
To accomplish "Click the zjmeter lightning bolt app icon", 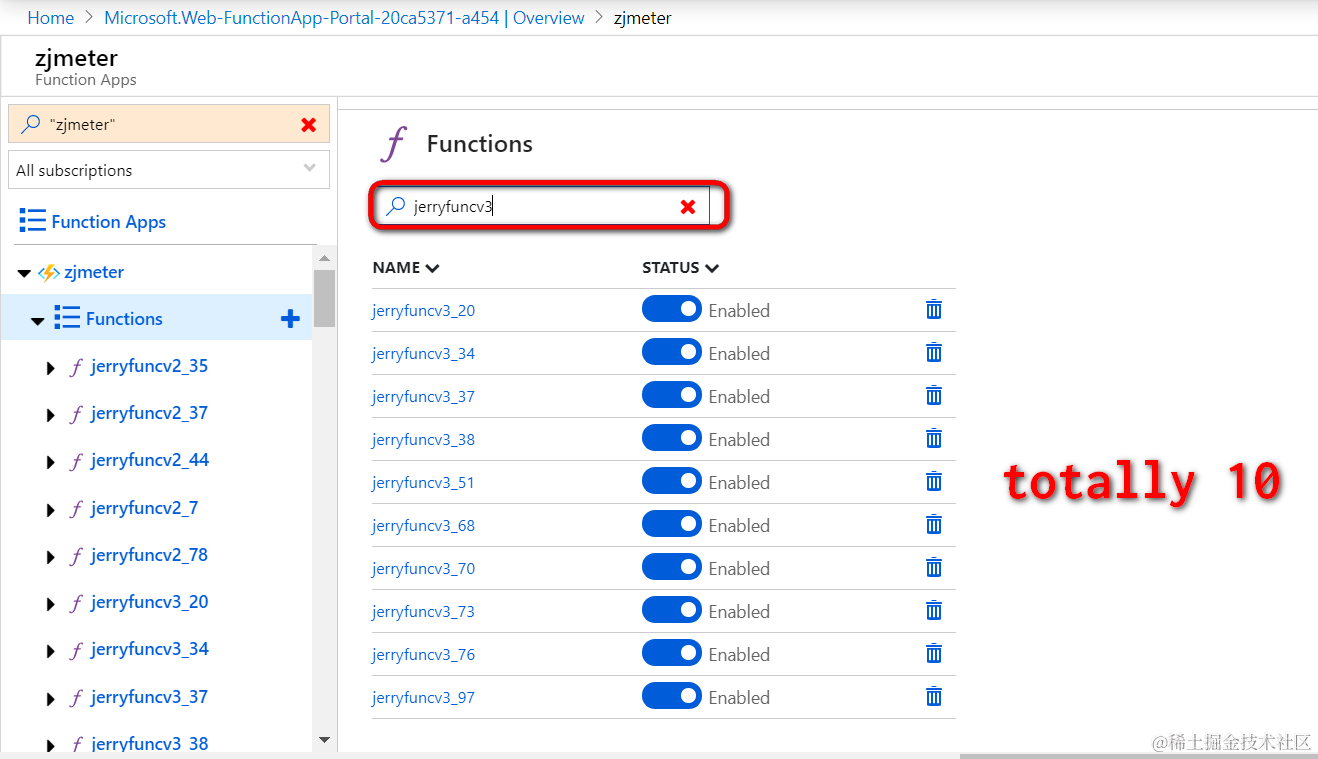I will click(48, 272).
